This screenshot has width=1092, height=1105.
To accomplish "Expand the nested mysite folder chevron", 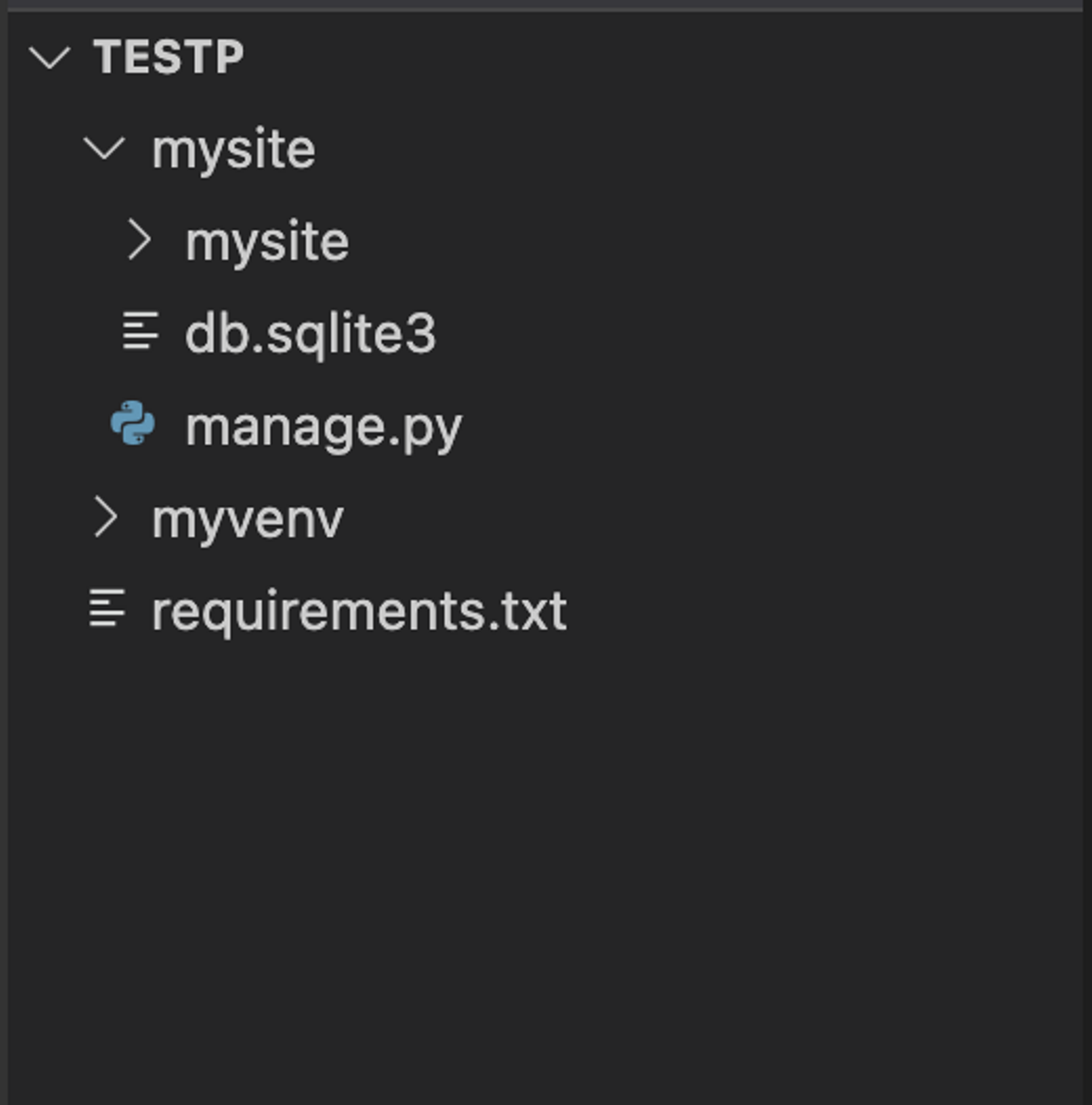I will pyautogui.click(x=139, y=241).
